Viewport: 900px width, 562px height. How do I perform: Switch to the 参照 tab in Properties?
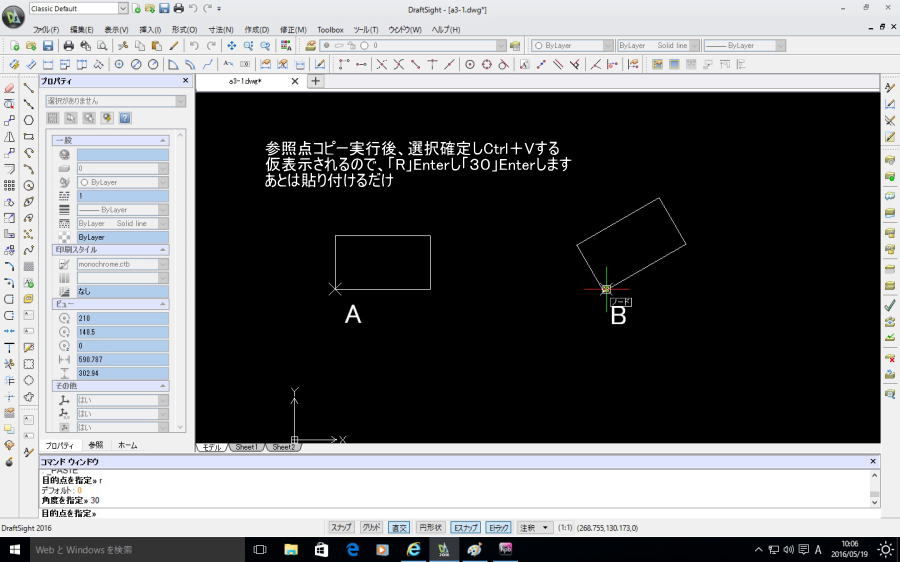tap(96, 445)
